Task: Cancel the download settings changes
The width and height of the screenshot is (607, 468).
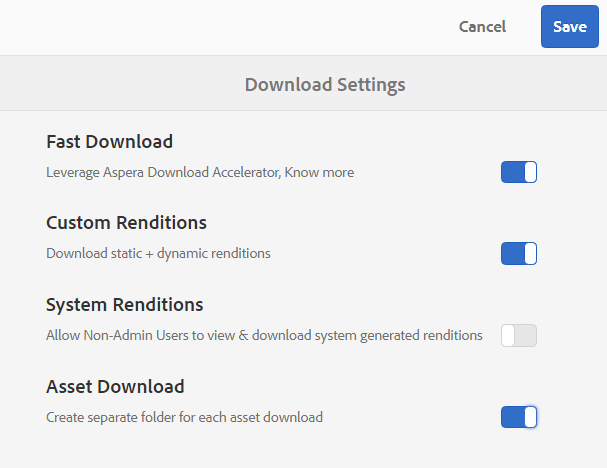Action: pyautogui.click(x=482, y=27)
